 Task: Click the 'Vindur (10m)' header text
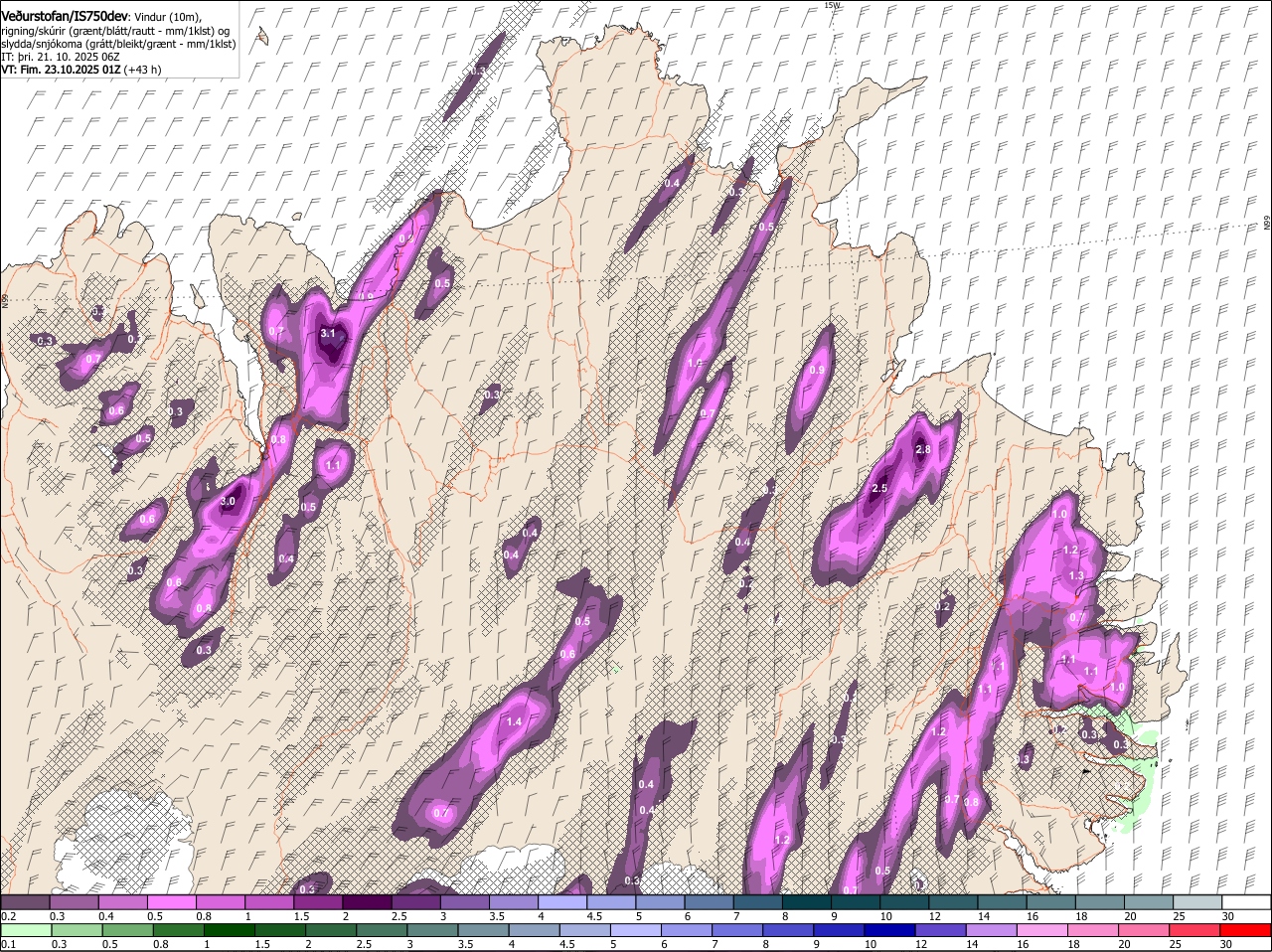click(x=168, y=17)
